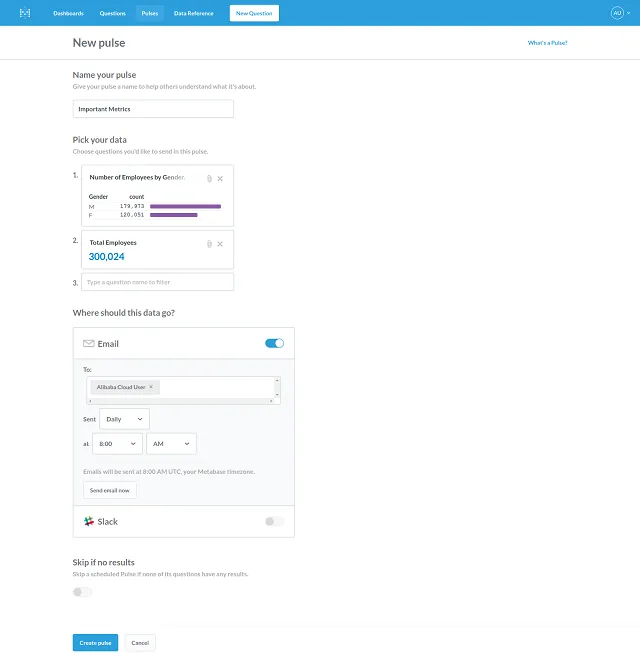Image resolution: width=640 pixels, height=661 pixels.
Task: Remove Alibaba Cloud User recipient
Action: 151,387
